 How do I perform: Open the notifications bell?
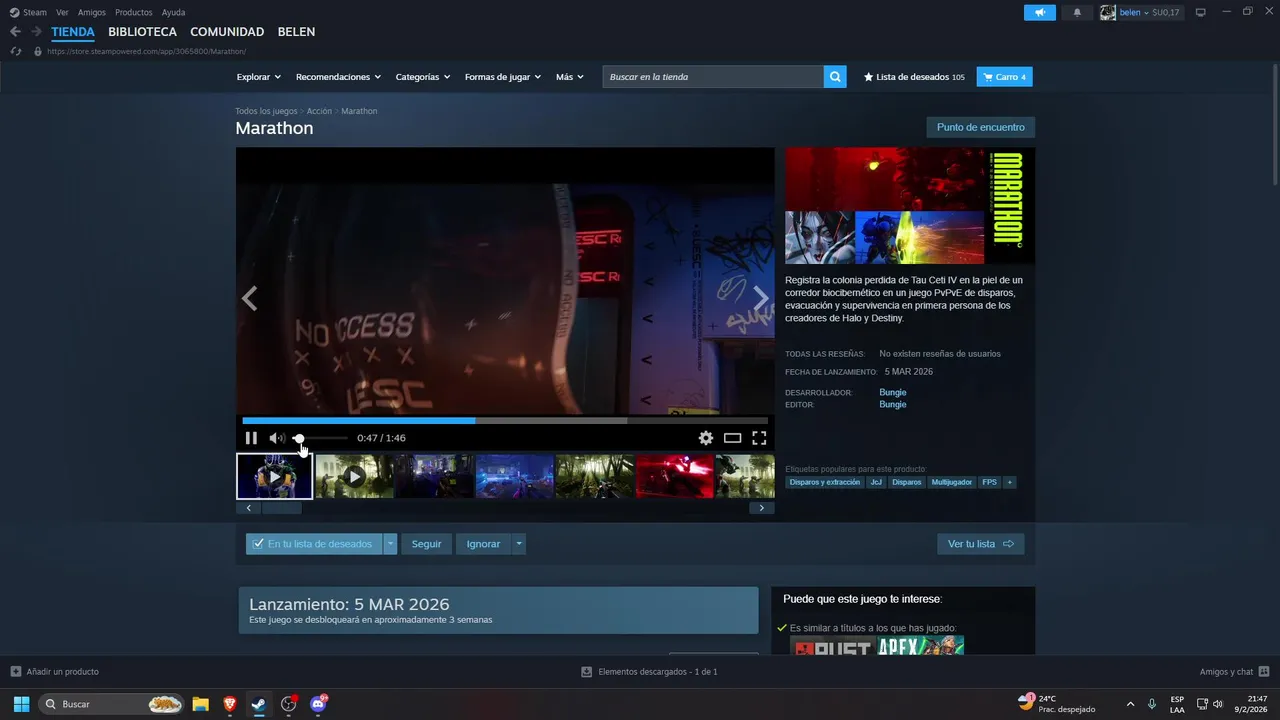[1077, 12]
